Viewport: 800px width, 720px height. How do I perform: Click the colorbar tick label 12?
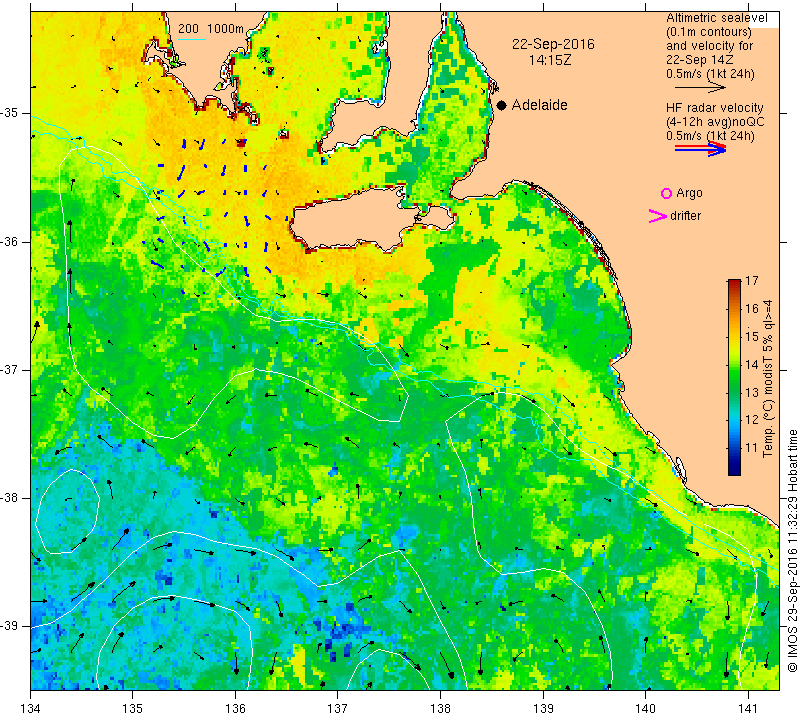point(752,420)
